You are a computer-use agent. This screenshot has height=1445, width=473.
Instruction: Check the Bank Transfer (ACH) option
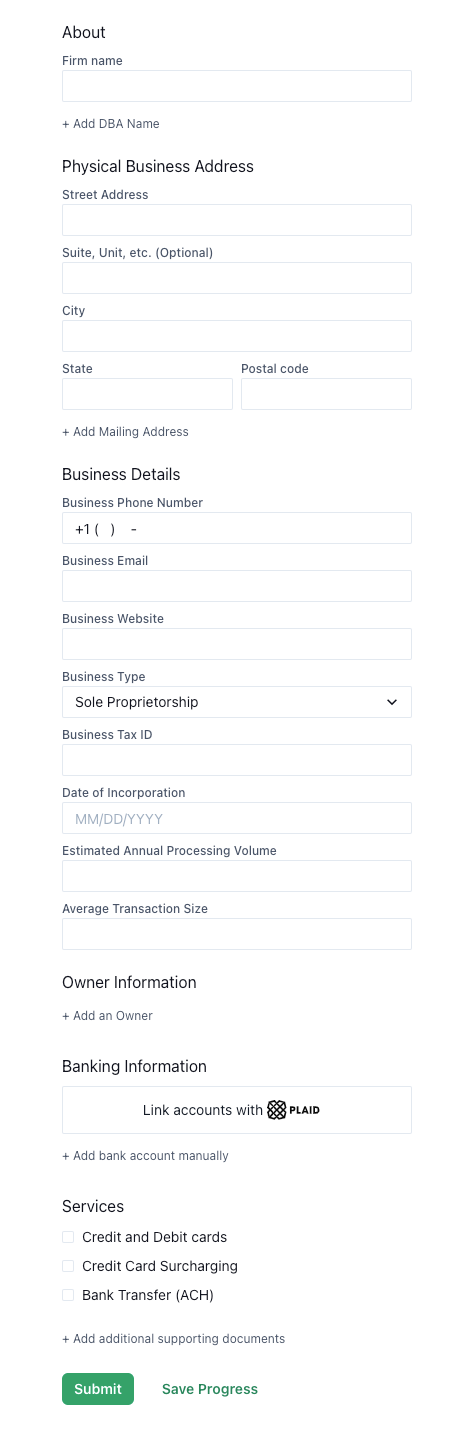click(68, 1295)
